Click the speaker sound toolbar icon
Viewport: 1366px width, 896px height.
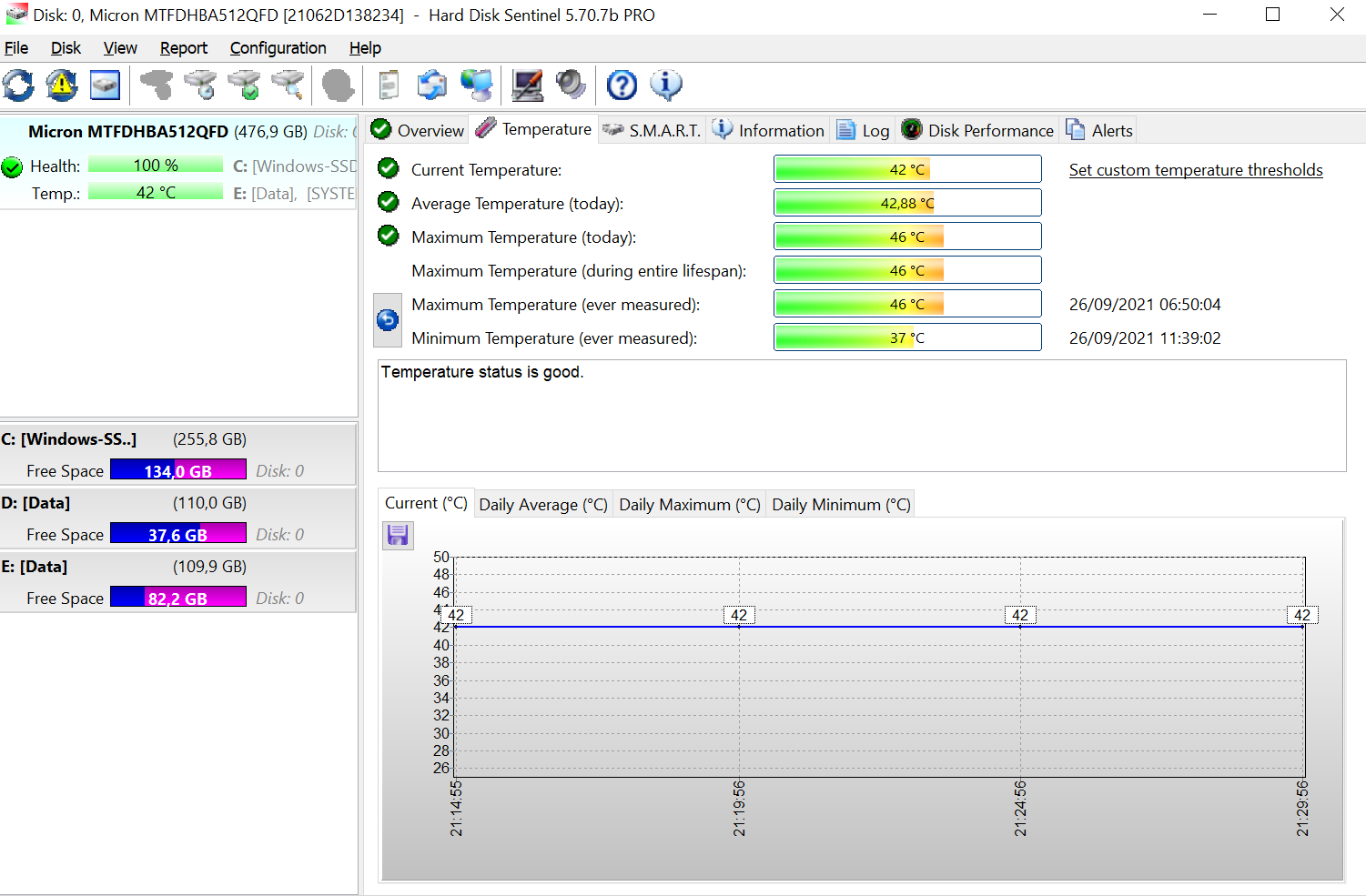coord(571,86)
